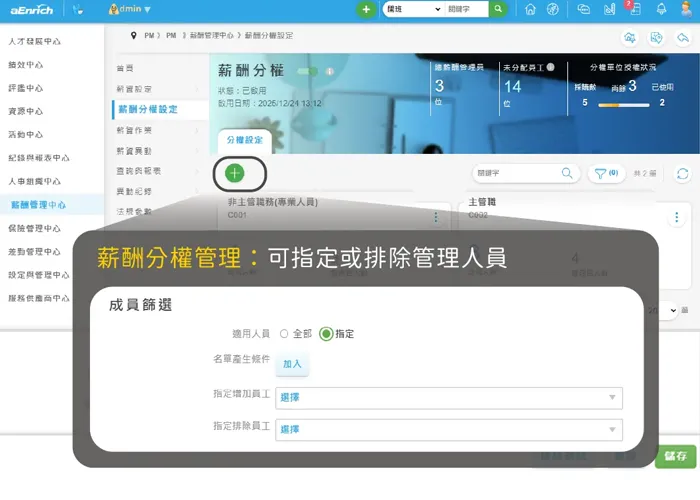Screen dimensions: 700x500
Task: Open 紀錄與報表中心 in left sidebar
Action: (x=39, y=158)
